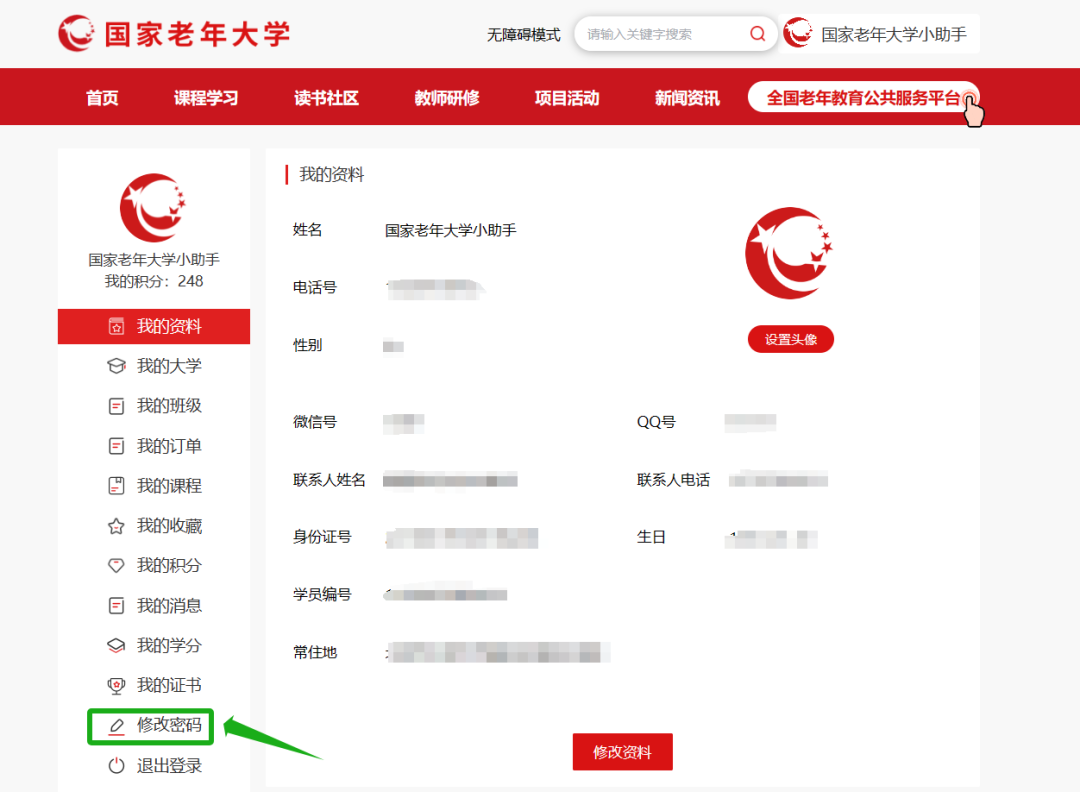Click the 我的资料 section heading
Screen dimensions: 1080x792
click(x=331, y=174)
